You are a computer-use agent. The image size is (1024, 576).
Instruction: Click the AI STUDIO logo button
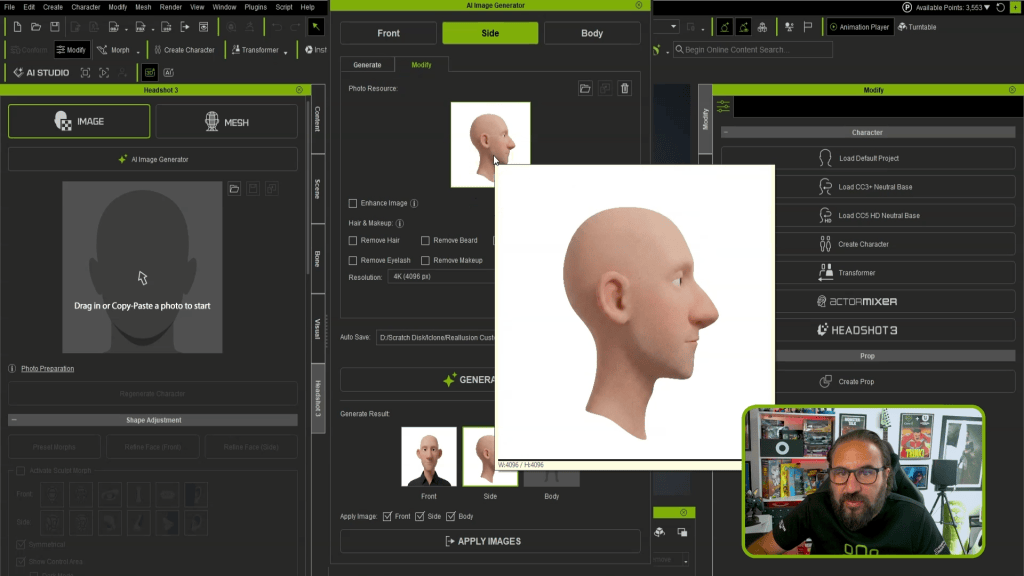[41, 72]
